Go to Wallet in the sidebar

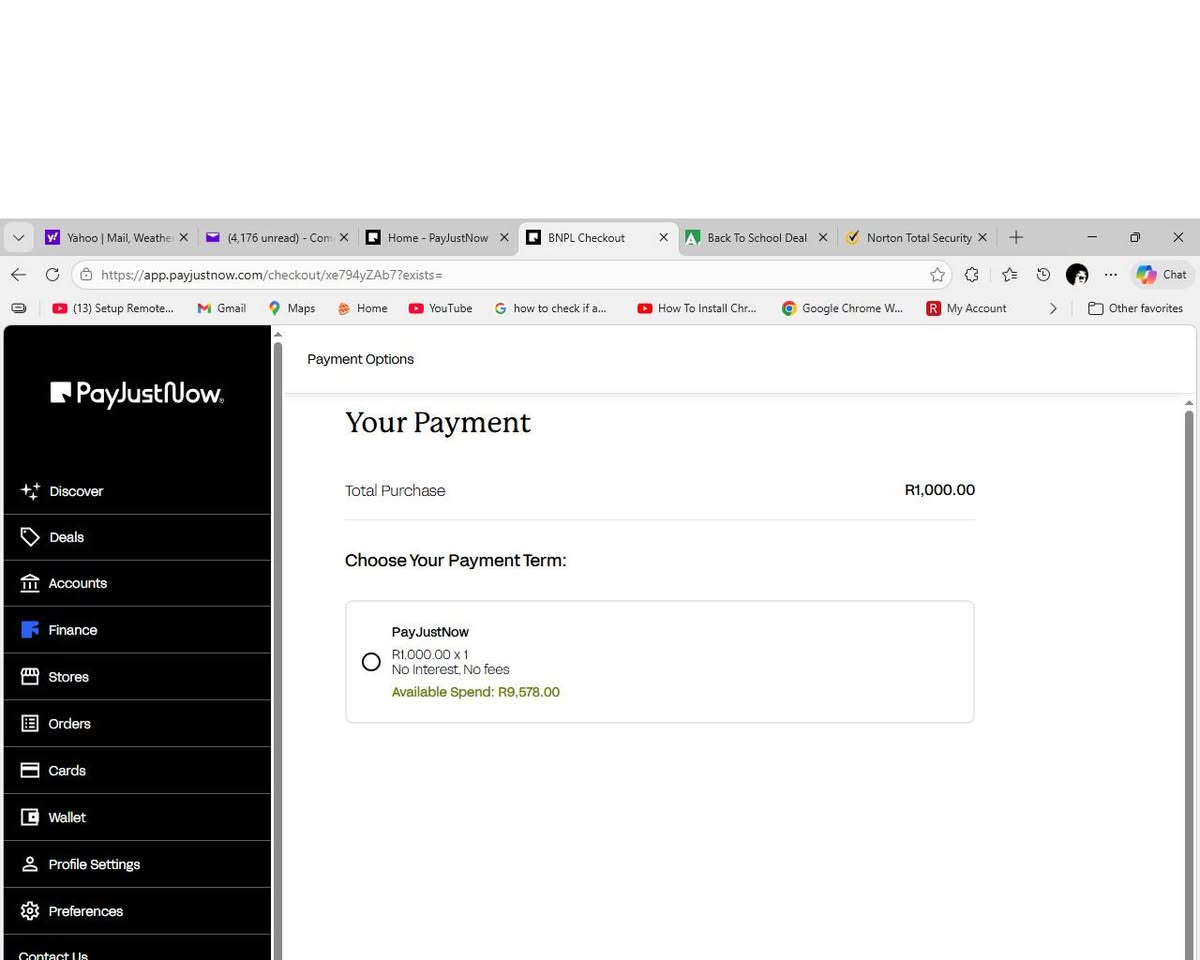click(x=137, y=817)
